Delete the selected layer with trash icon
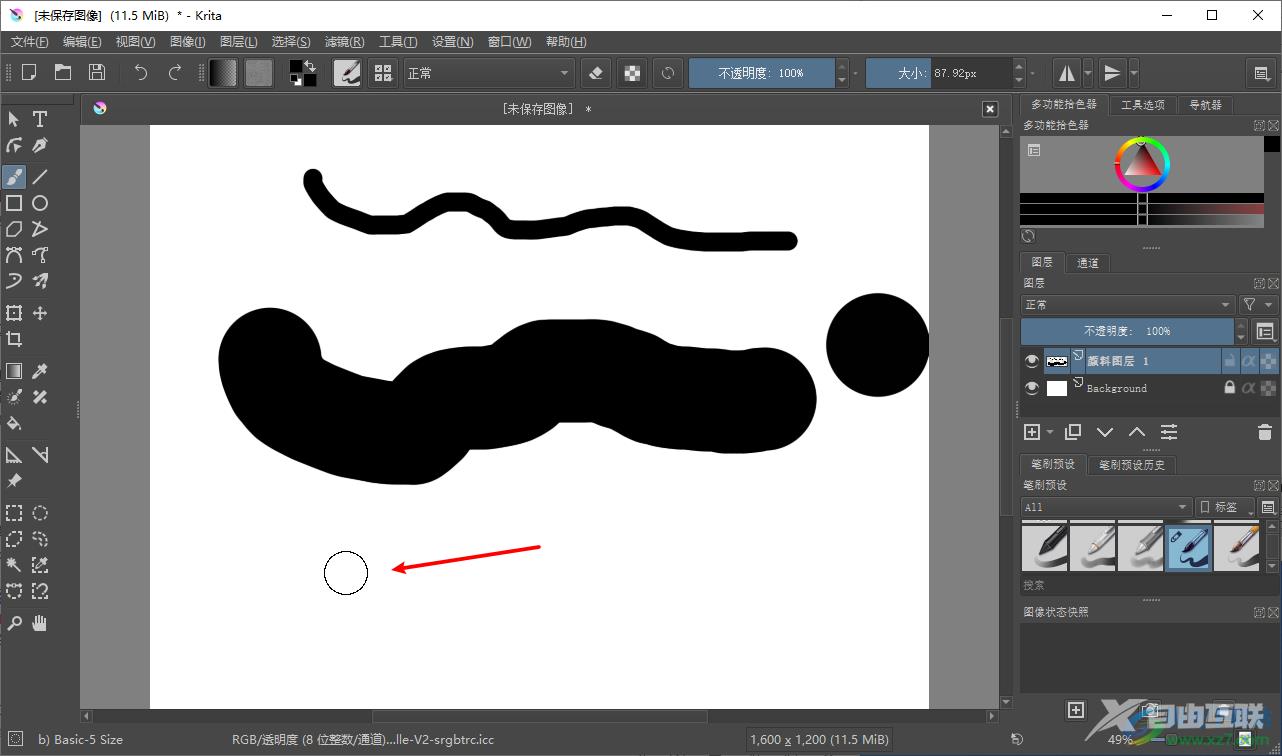Image resolution: width=1282 pixels, height=756 pixels. coord(1264,432)
